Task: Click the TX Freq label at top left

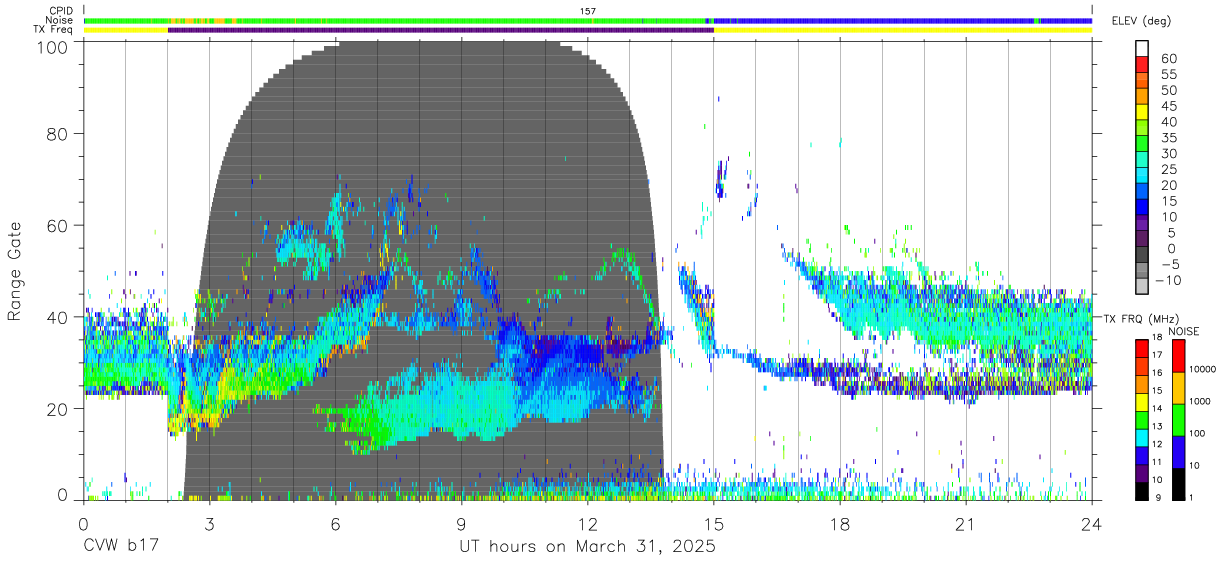Action: [x=55, y=30]
